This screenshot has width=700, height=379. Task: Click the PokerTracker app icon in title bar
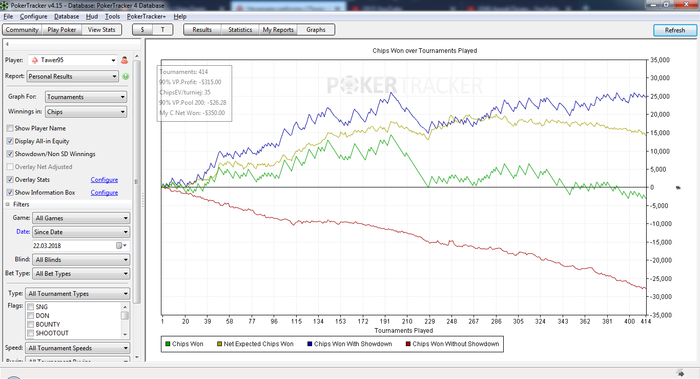click(x=4, y=5)
